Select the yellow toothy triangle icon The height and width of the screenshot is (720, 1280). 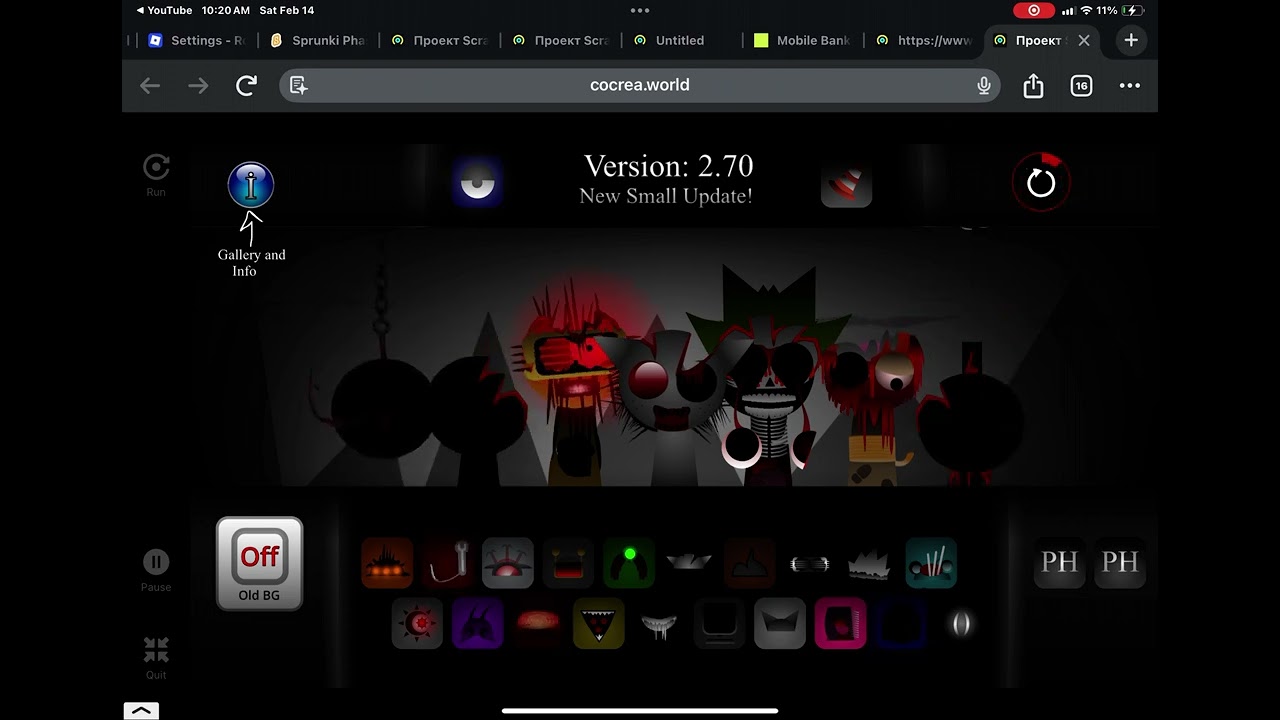tap(598, 624)
